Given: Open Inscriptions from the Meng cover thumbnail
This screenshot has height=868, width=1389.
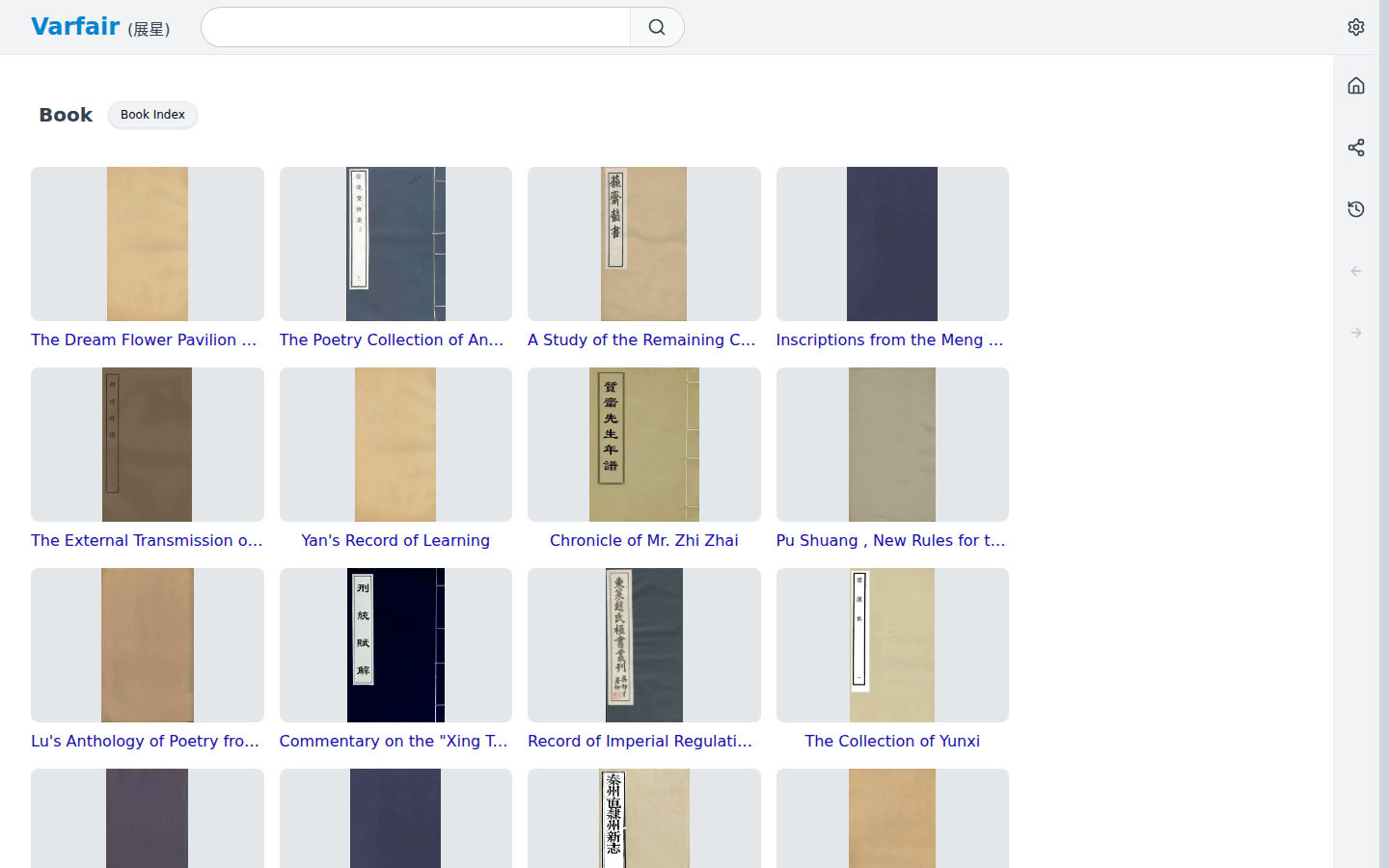Looking at the screenshot, I should point(892,244).
